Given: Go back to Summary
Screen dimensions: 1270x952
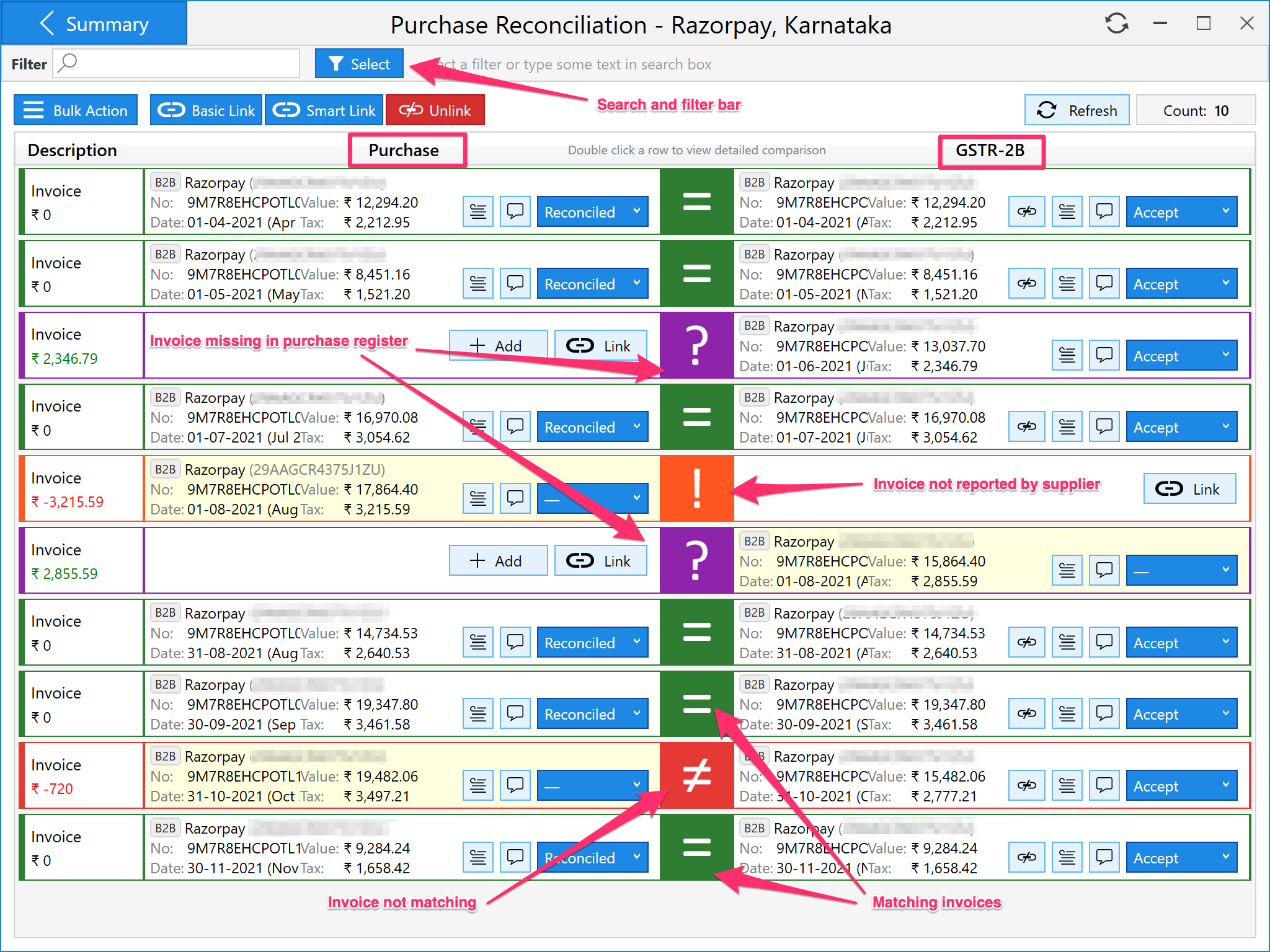Looking at the screenshot, I should click(x=94, y=24).
